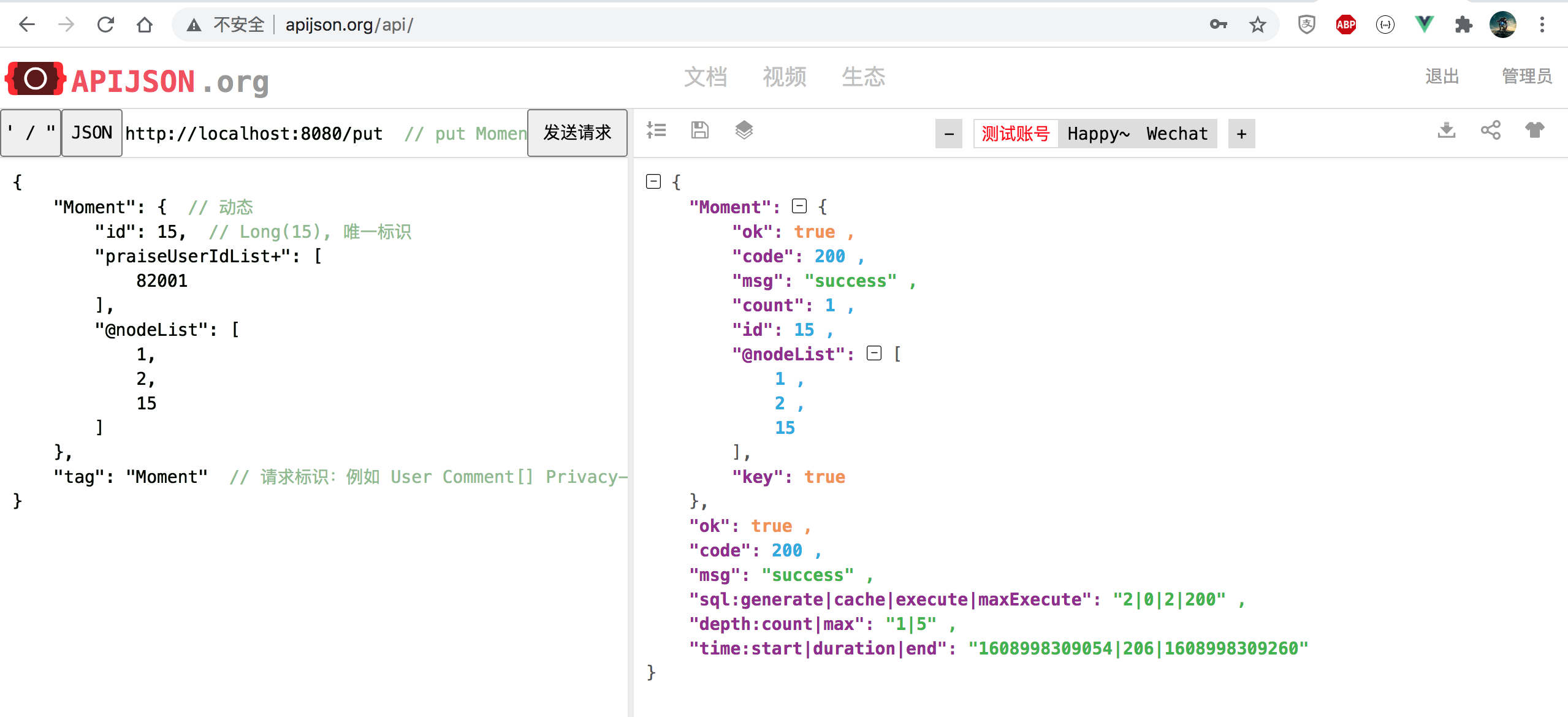The width and height of the screenshot is (1568, 717).
Task: Select the 测试账号 account tab
Action: pyautogui.click(x=1016, y=134)
